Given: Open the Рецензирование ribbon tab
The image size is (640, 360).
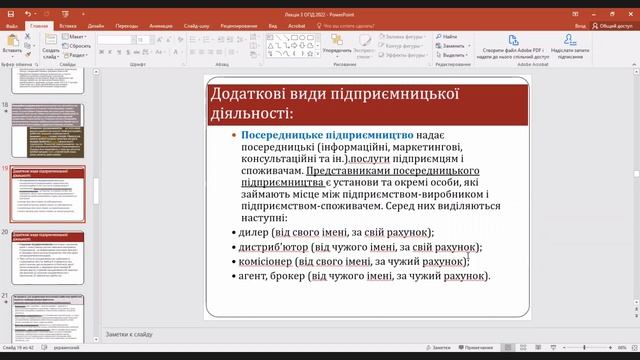Looking at the screenshot, I should [x=239, y=26].
